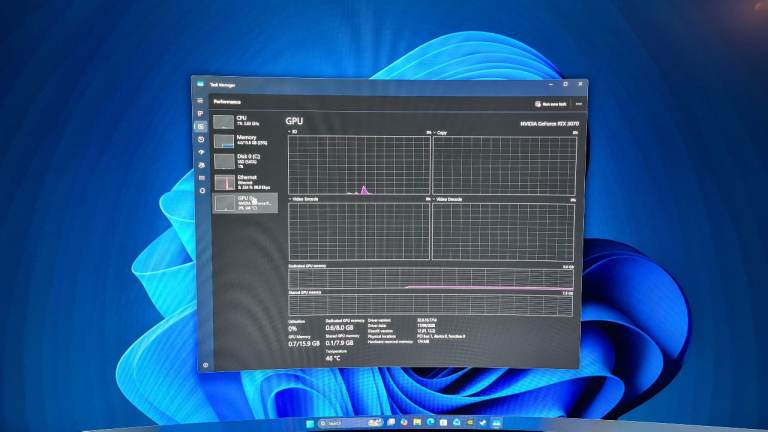Select the Memory performance entry

244,141
